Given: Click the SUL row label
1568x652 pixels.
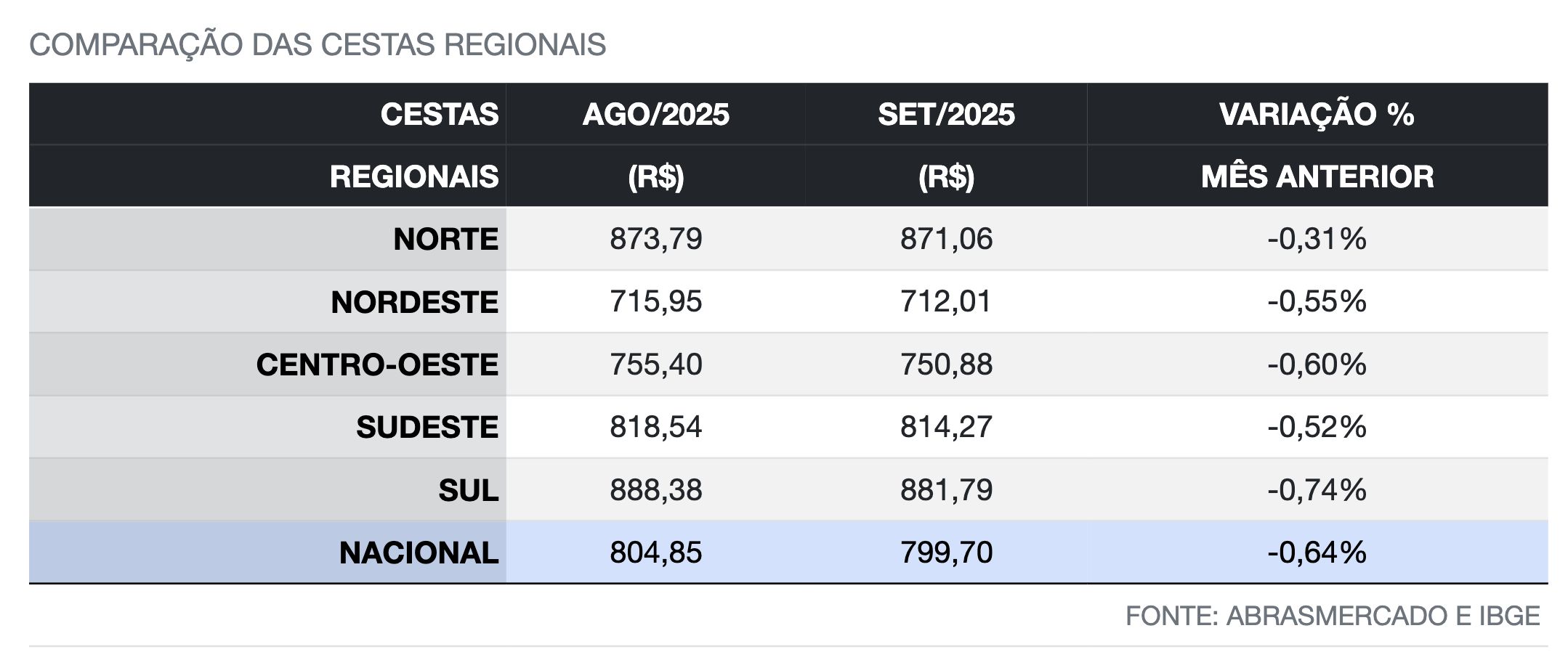Looking at the screenshot, I should (x=468, y=490).
